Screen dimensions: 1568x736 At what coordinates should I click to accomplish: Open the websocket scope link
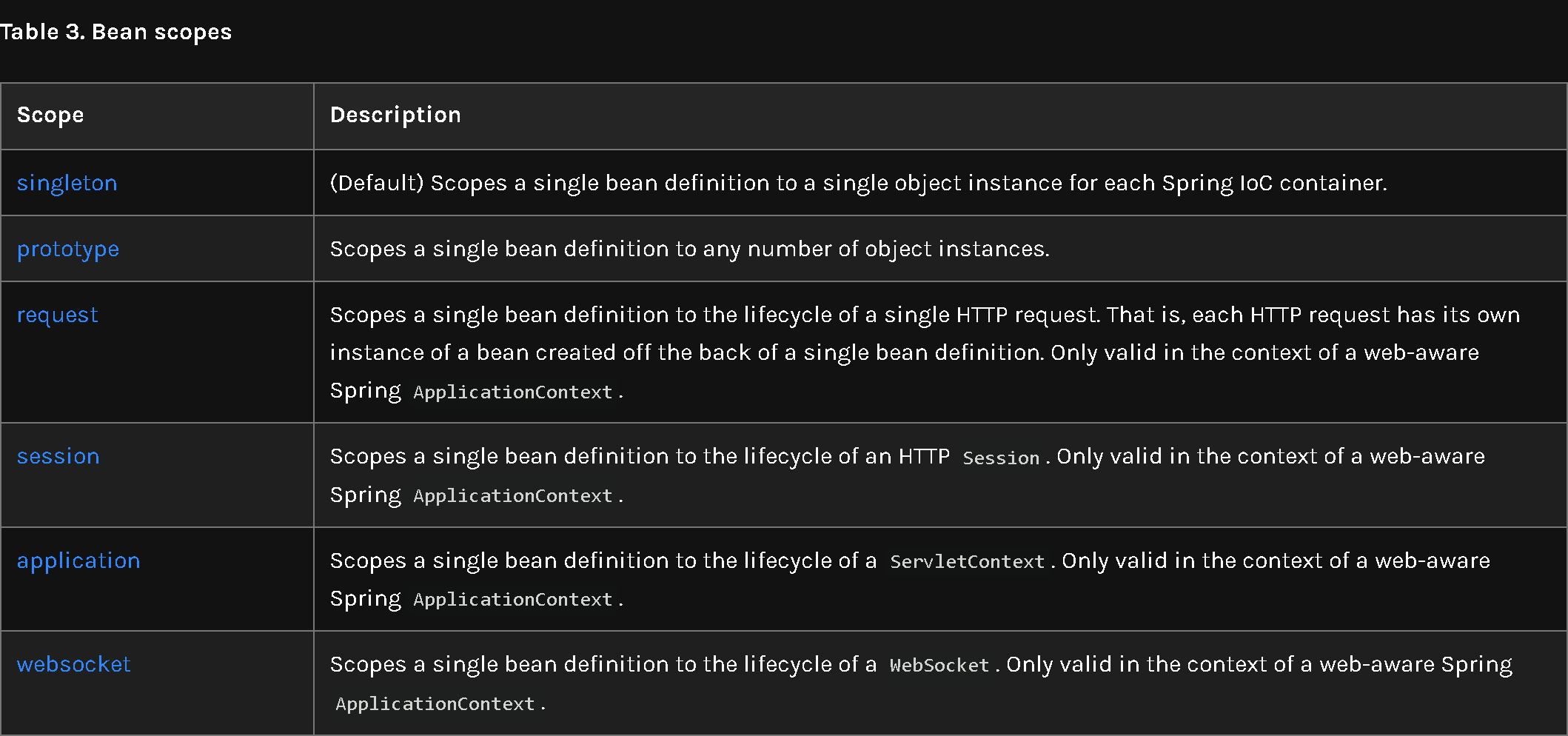73,664
